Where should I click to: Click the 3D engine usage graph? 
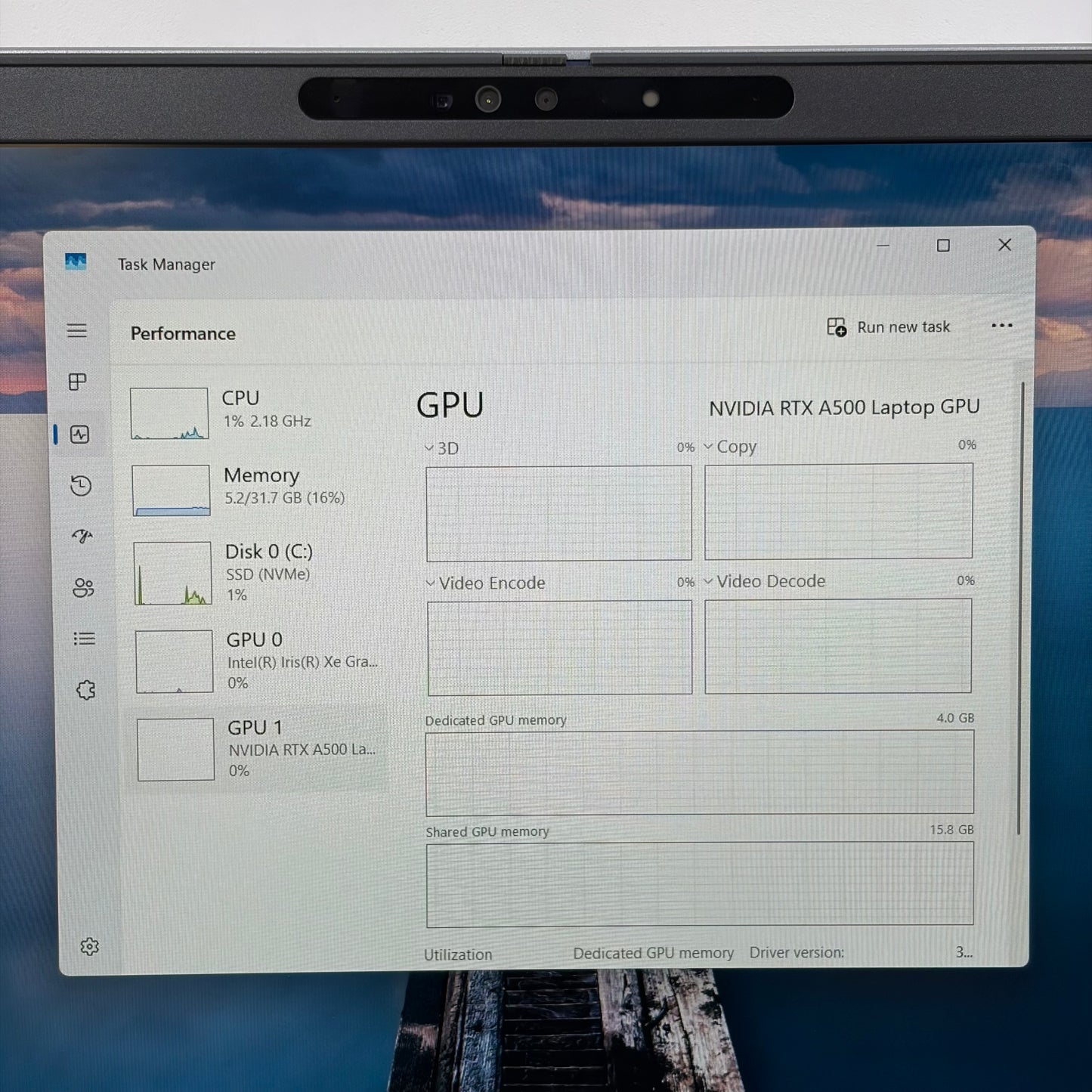pos(559,513)
